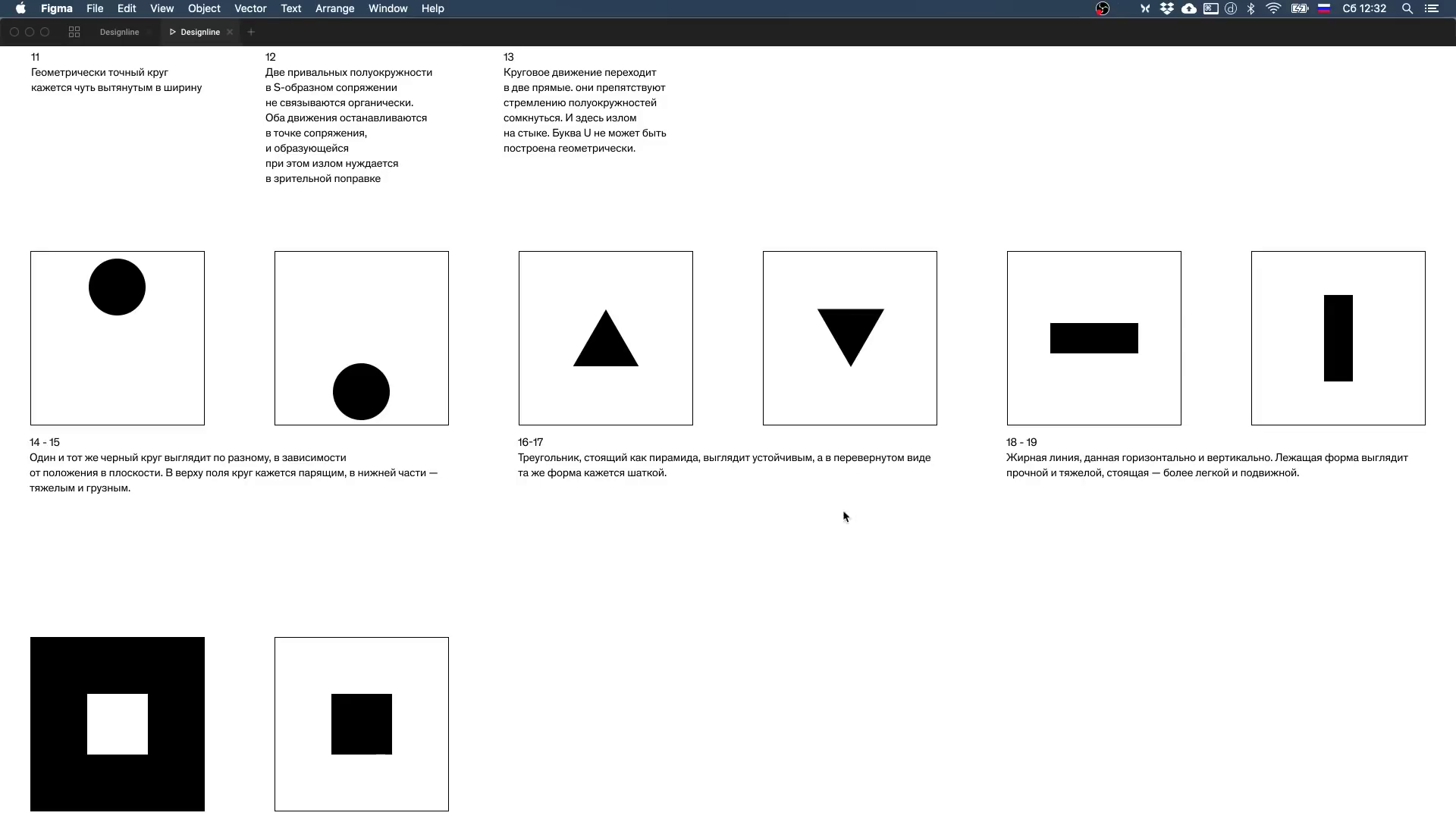Open the Object menu
The image size is (1456, 819).
point(204,8)
